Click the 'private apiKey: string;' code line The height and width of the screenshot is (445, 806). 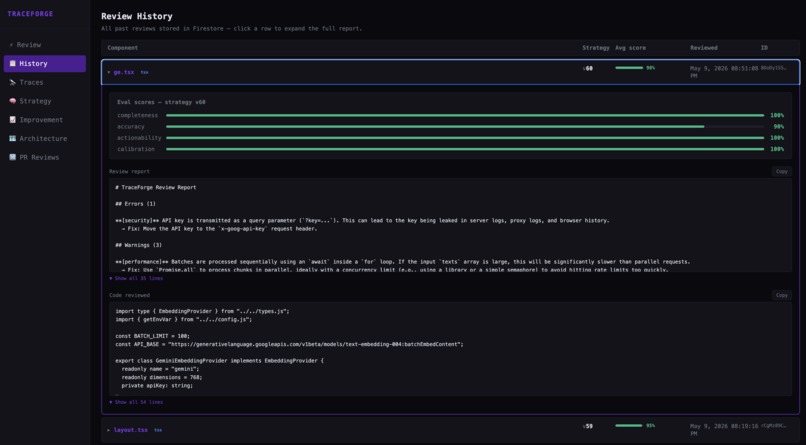[x=157, y=385]
